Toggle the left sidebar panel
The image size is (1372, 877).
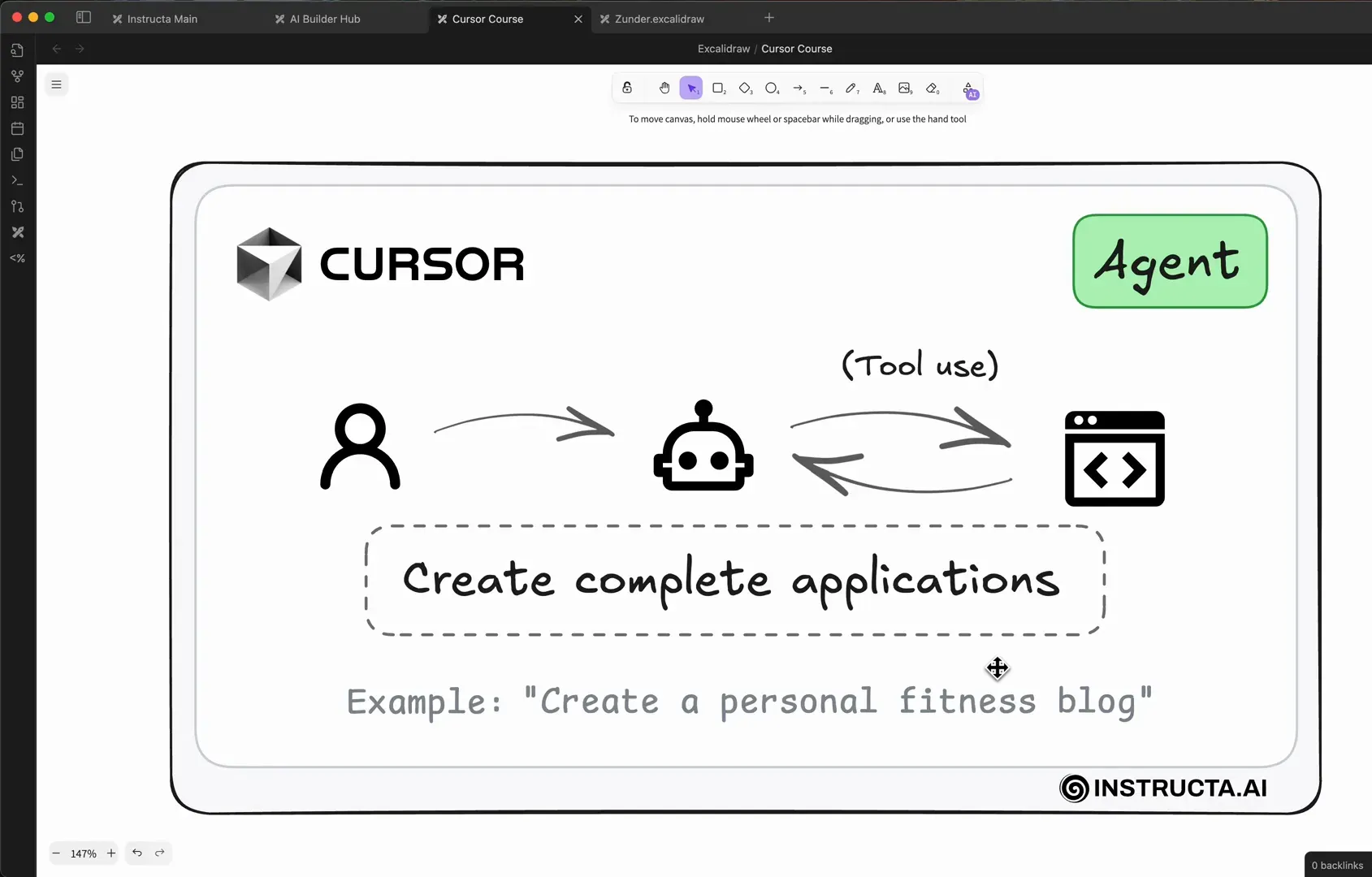(x=83, y=17)
